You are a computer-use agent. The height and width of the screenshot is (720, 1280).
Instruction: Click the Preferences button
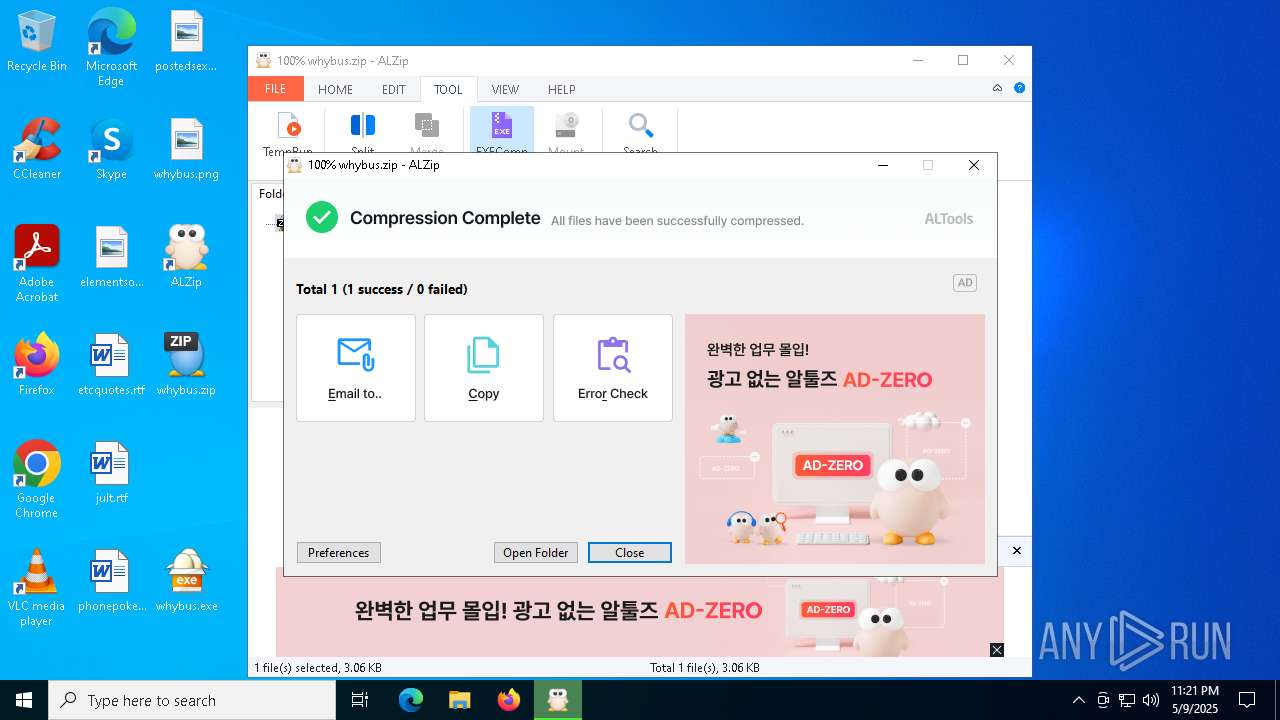pos(339,553)
